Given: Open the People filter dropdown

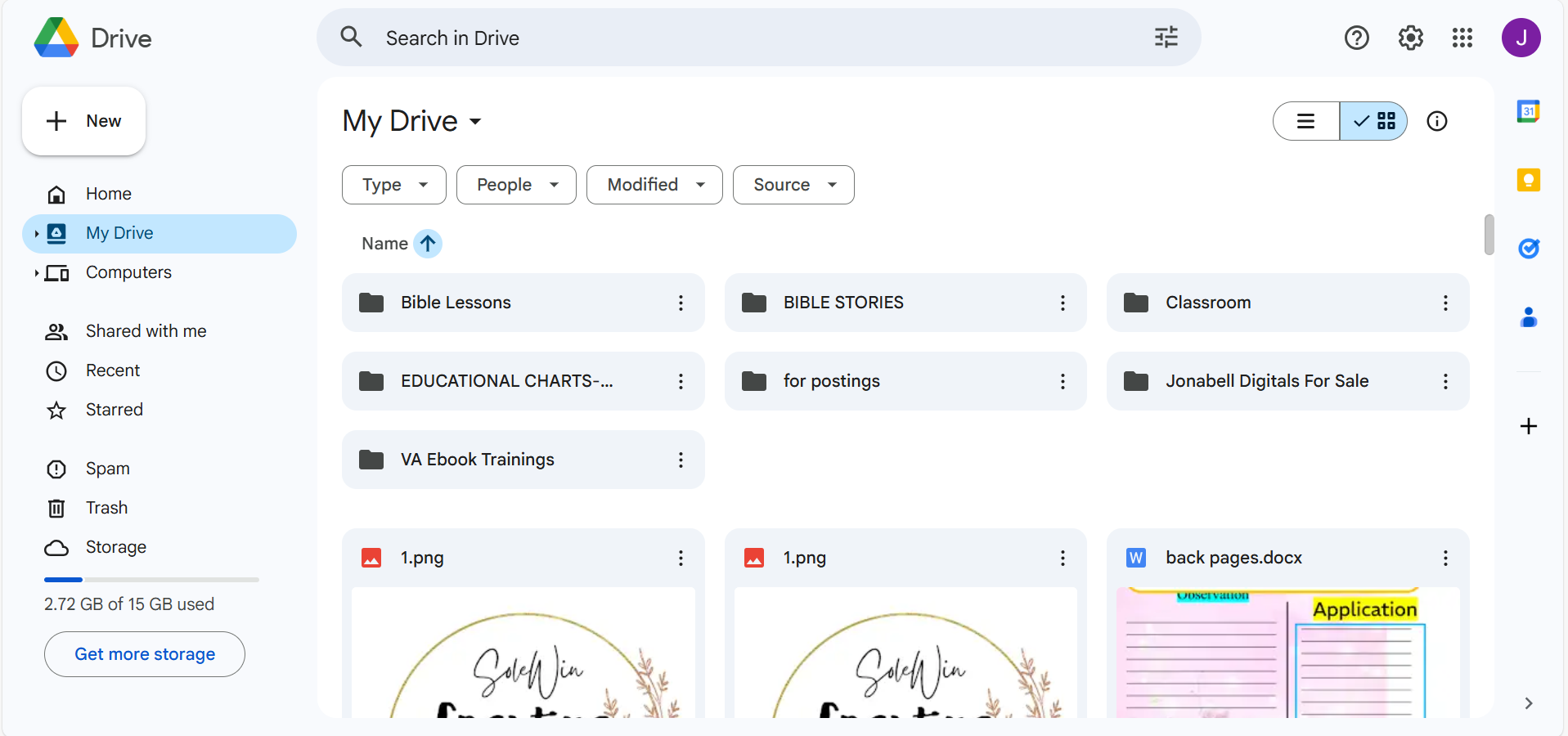Looking at the screenshot, I should pos(516,185).
